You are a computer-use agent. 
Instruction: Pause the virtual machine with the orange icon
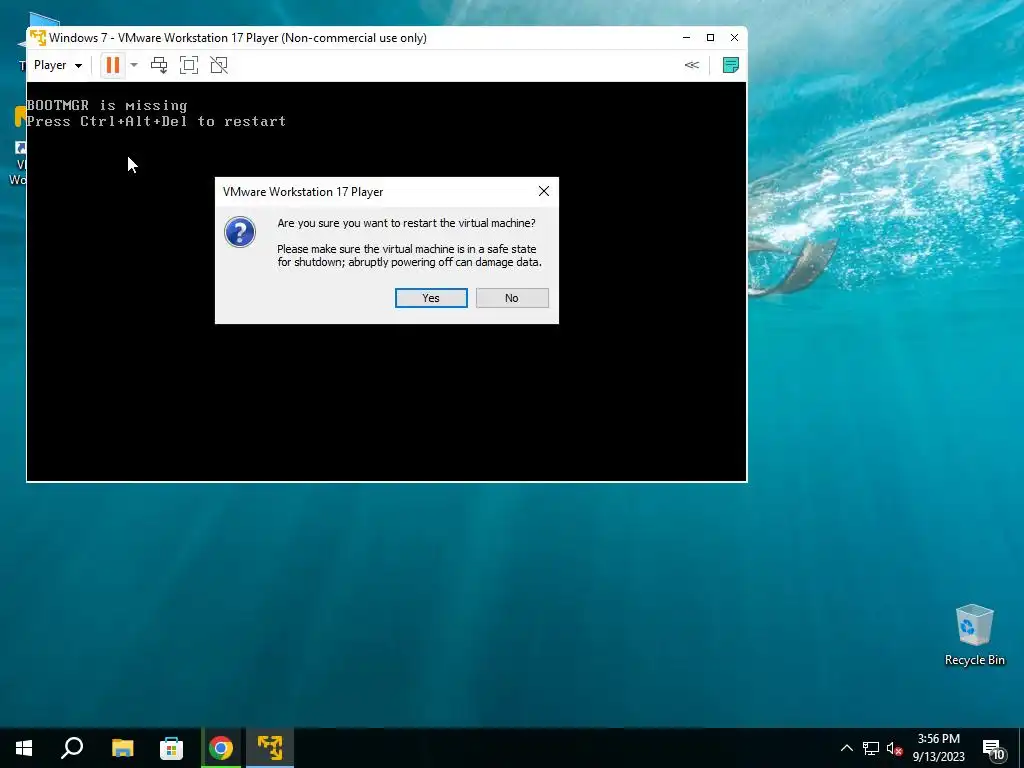point(112,65)
